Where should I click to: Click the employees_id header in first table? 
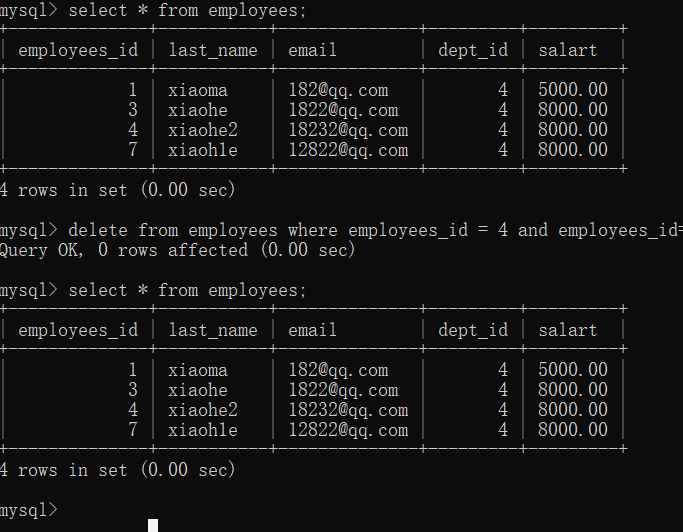(78, 51)
